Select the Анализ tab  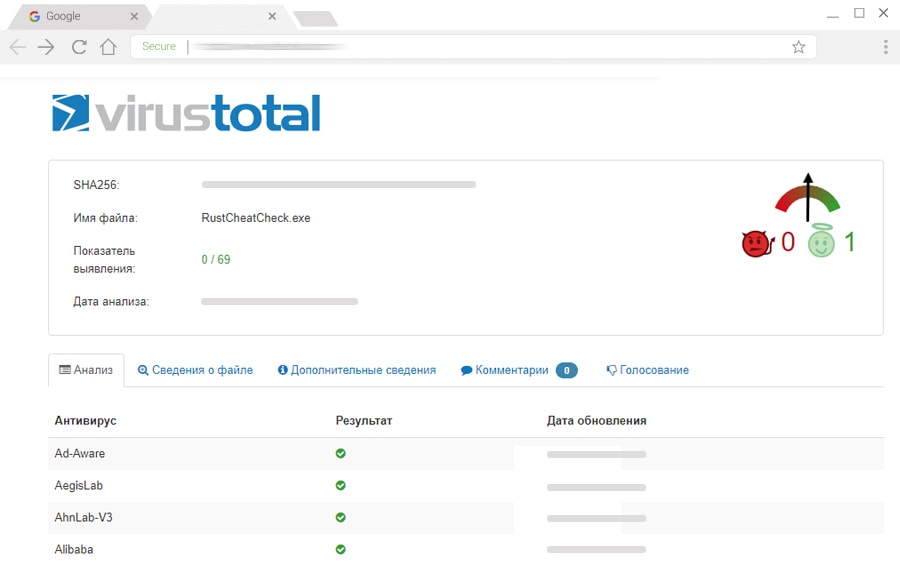tap(86, 370)
